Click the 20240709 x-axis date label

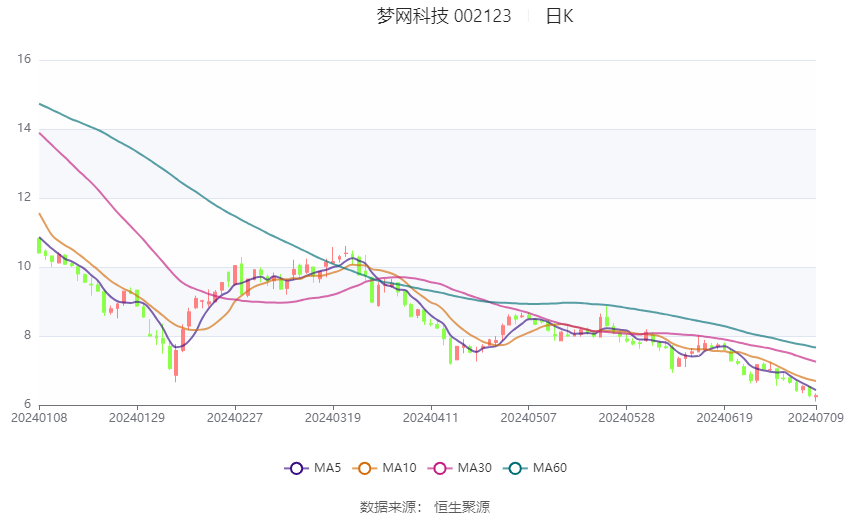coord(816,418)
